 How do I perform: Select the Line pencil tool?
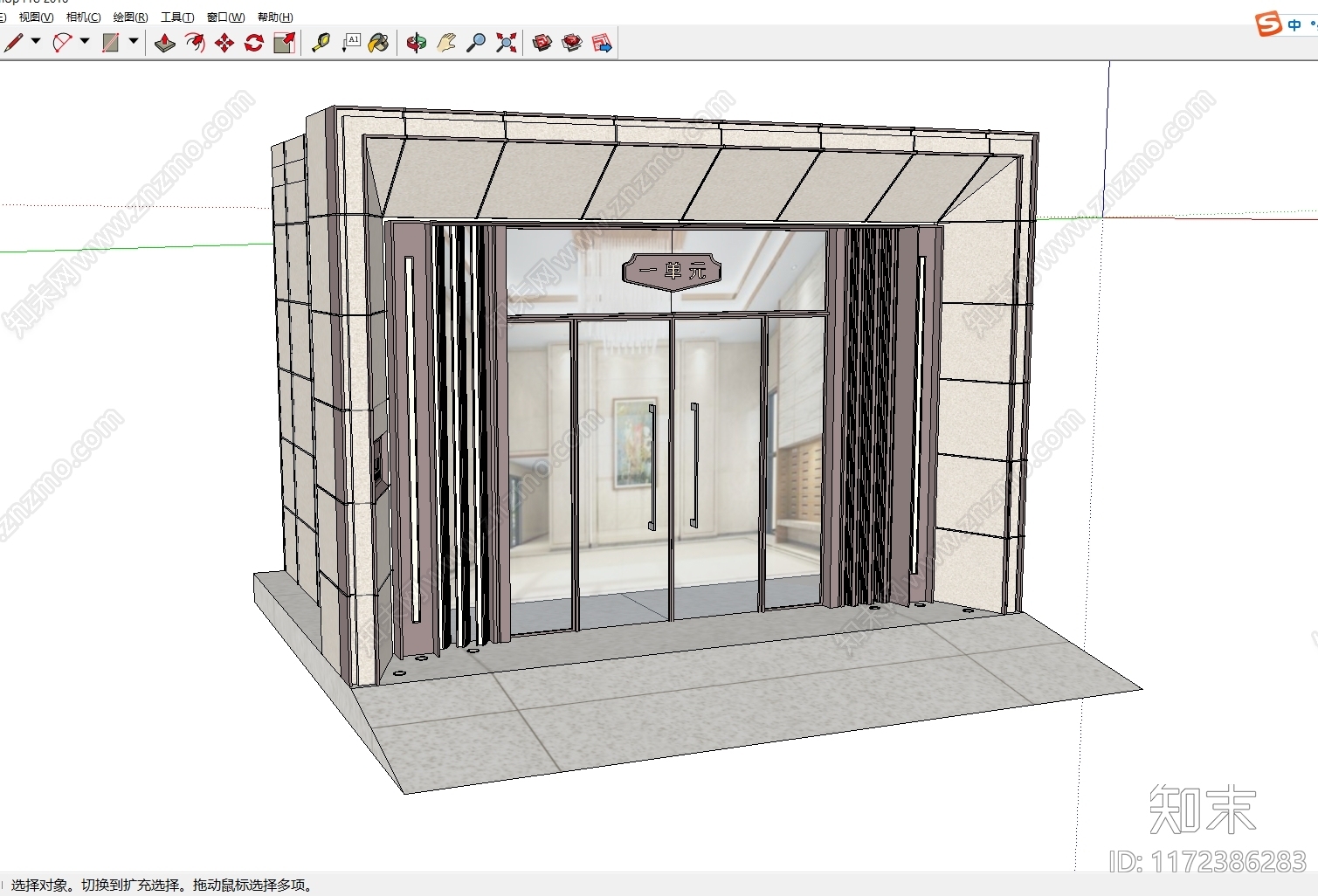tap(13, 42)
